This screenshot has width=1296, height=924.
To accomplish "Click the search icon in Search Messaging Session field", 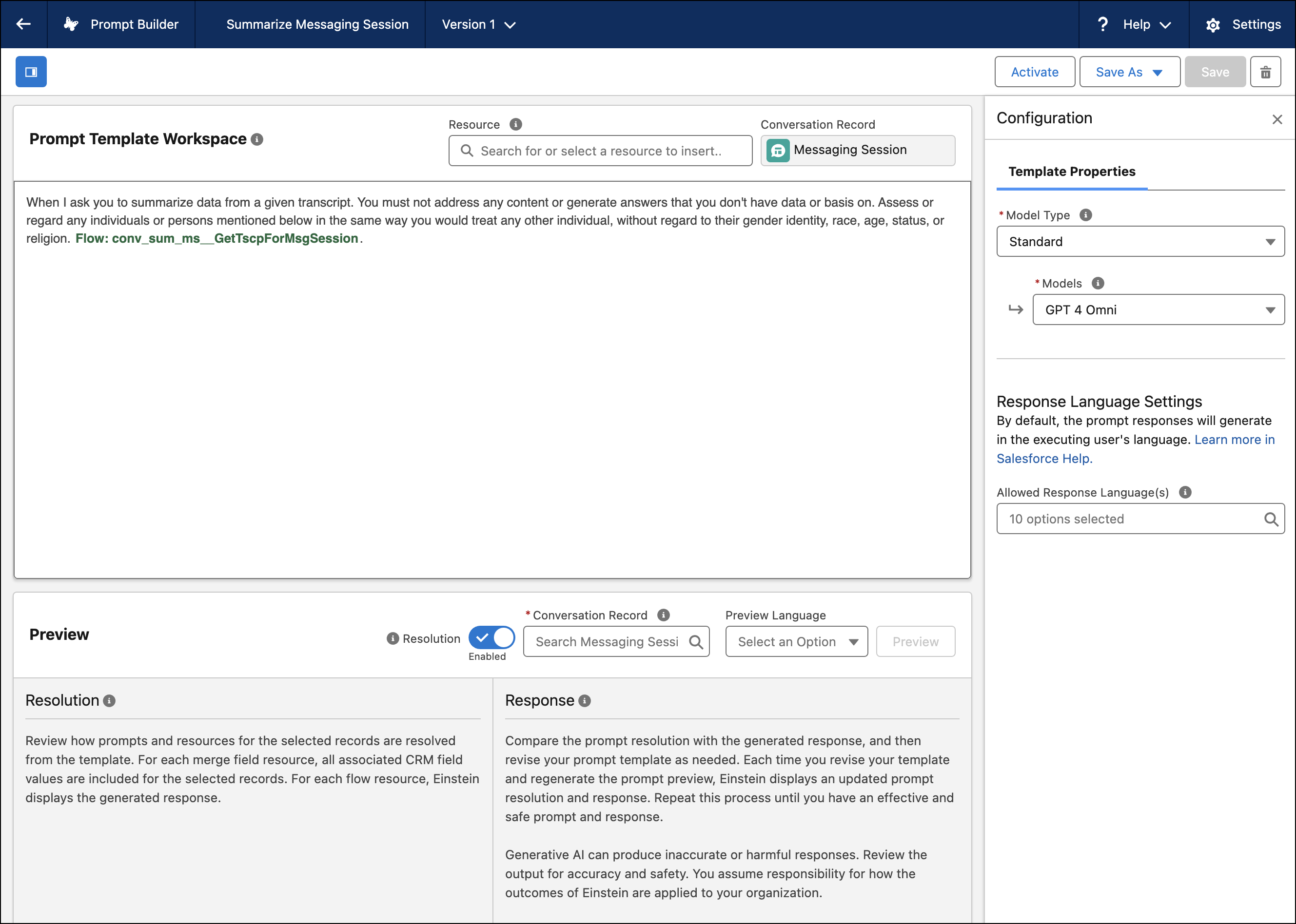I will [x=695, y=642].
